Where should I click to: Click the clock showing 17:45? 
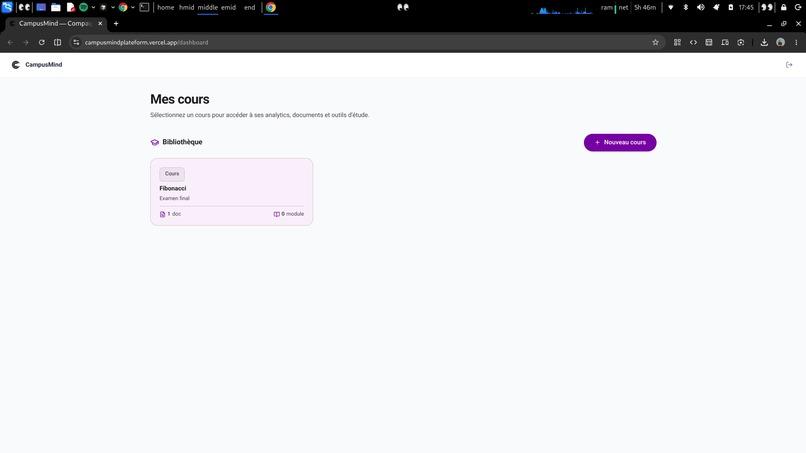(746, 8)
